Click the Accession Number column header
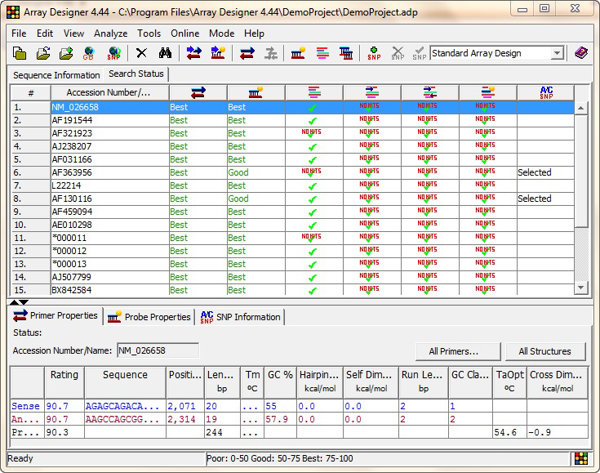The width and height of the screenshot is (600, 473). [109, 93]
